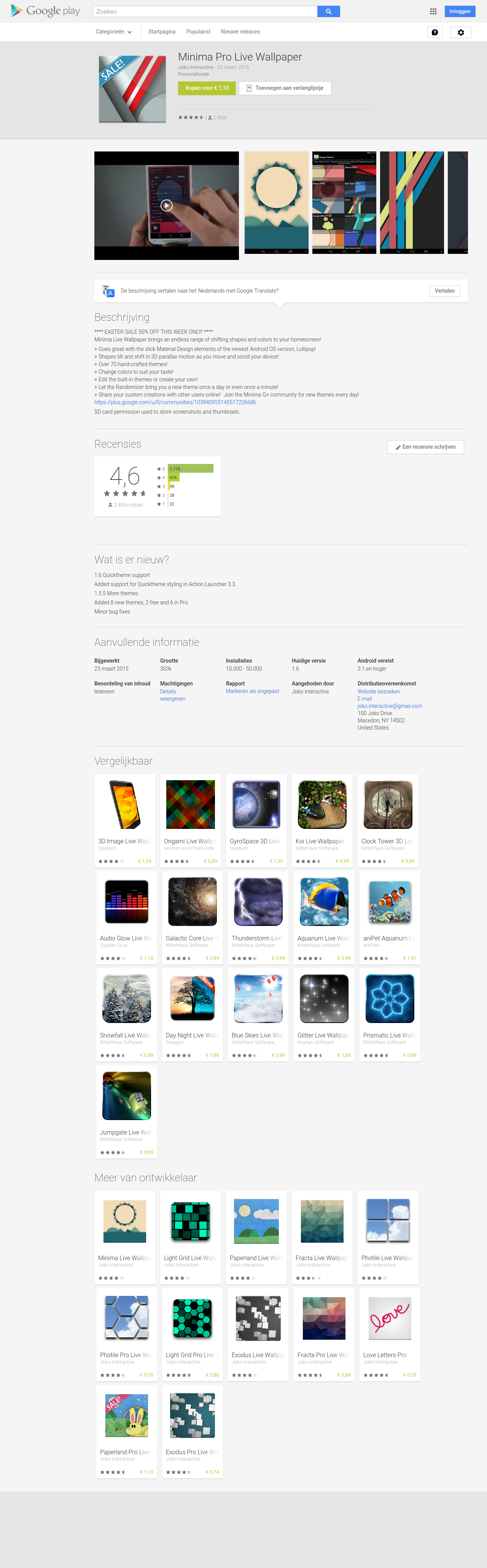
Task: Open the Love Letters Pro icon
Action: coord(390,1318)
